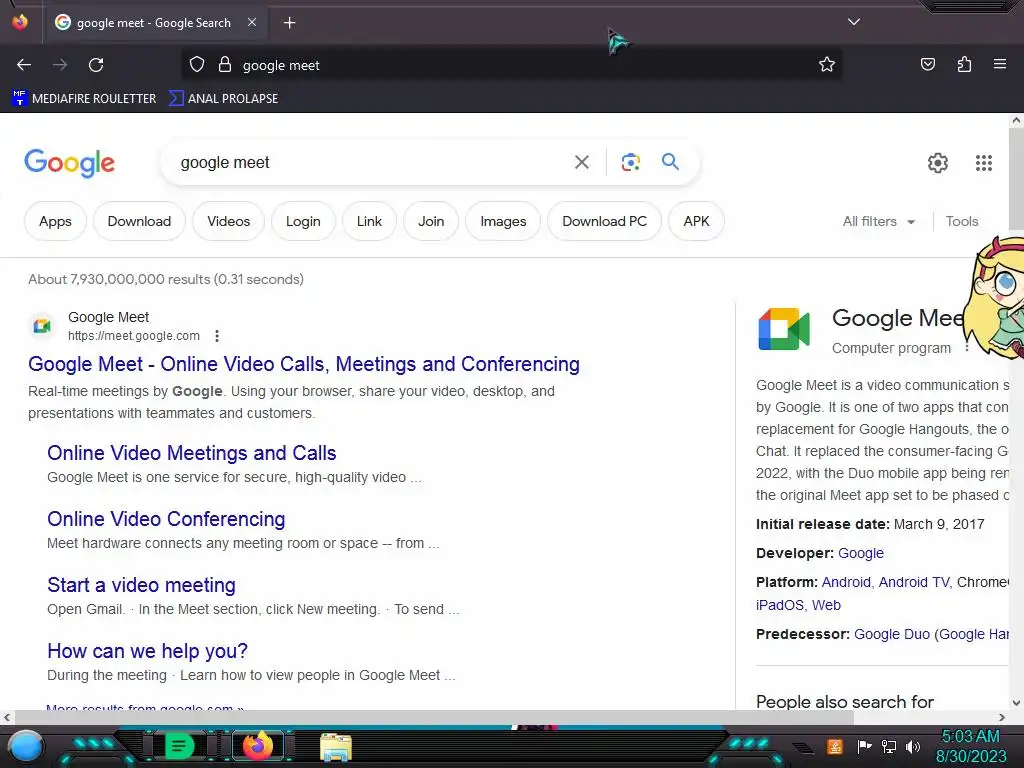Open Start a video meeting link
Viewport: 1024px width, 768px height.
(x=141, y=584)
